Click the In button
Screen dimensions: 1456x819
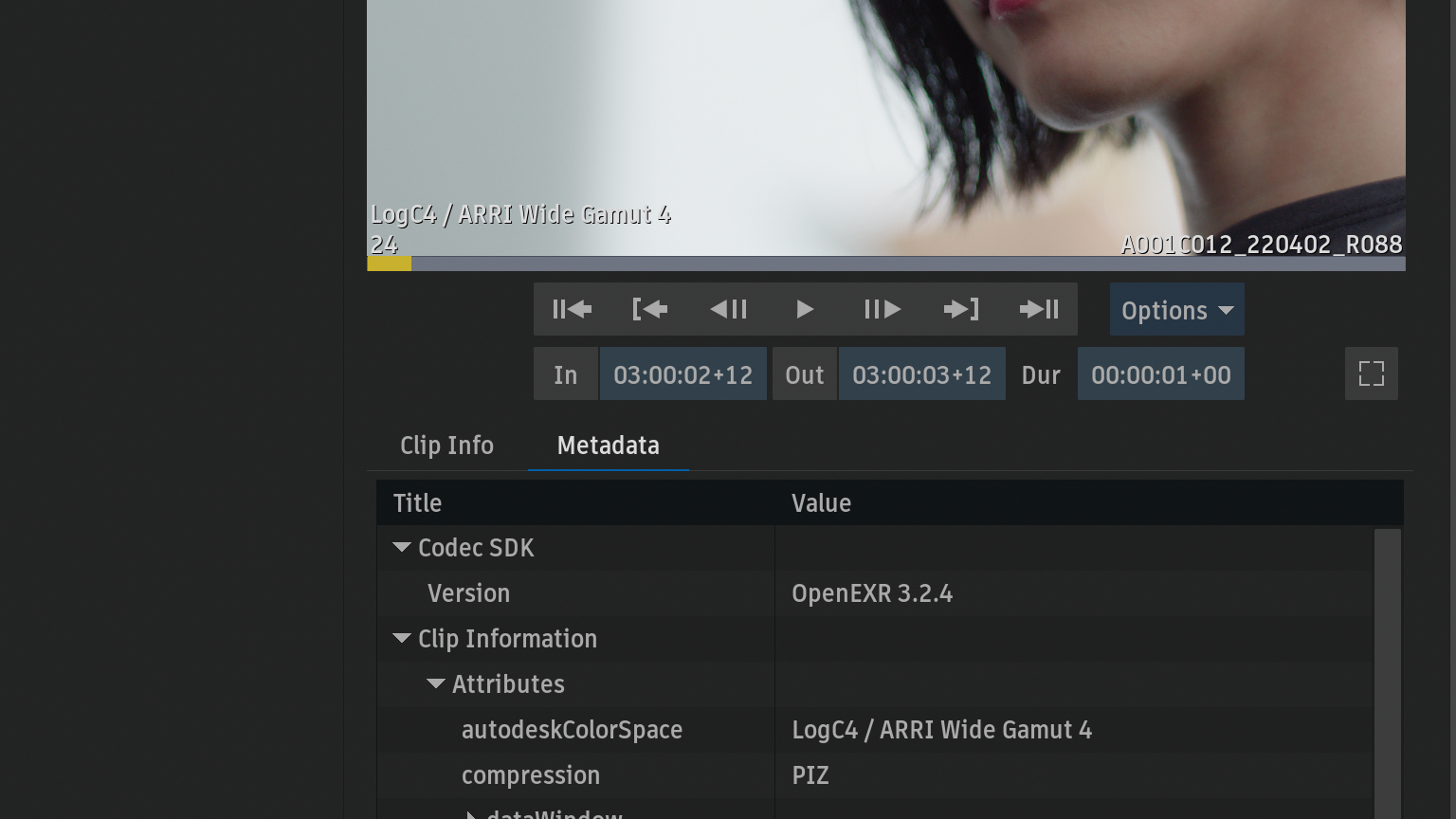point(566,374)
